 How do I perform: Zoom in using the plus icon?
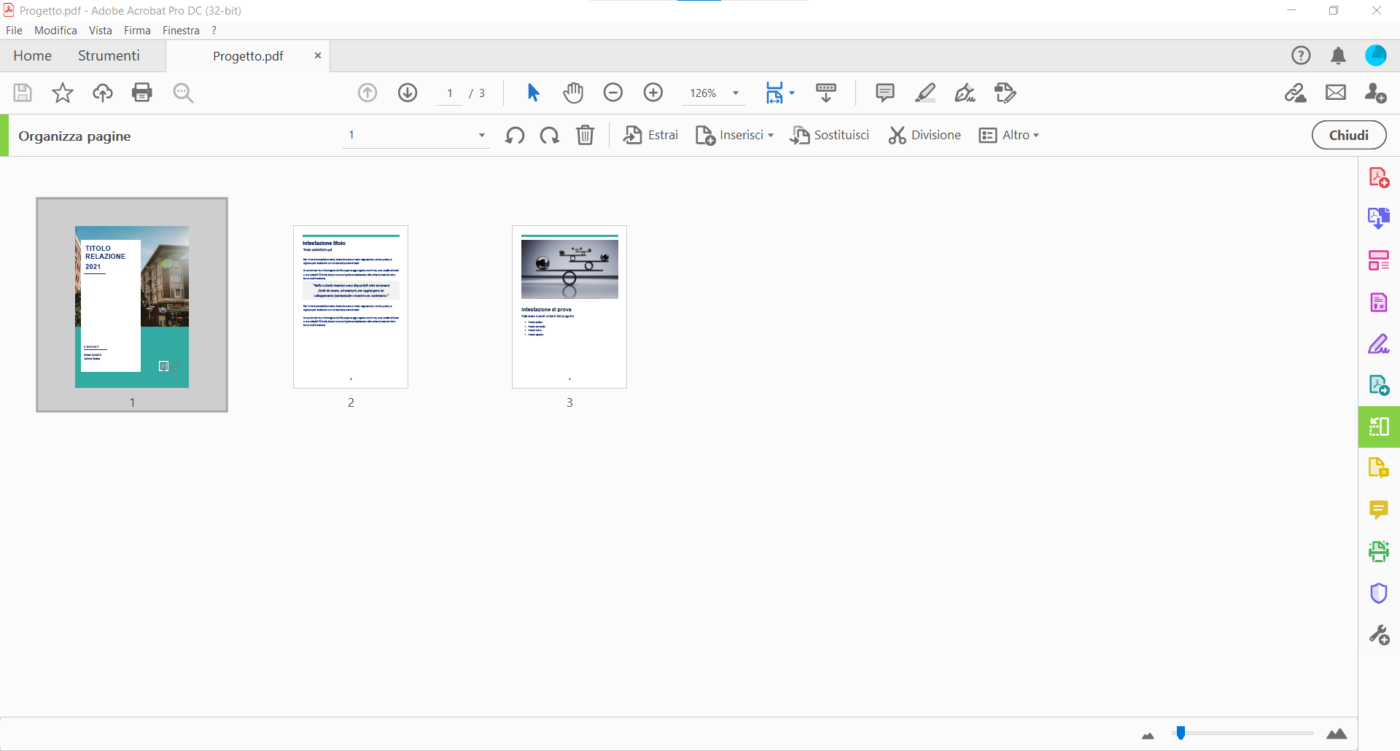click(652, 92)
